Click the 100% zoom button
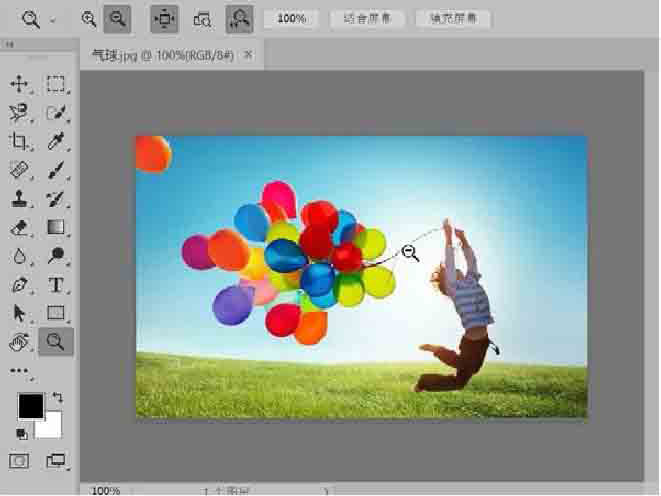661x496 pixels. click(291, 19)
